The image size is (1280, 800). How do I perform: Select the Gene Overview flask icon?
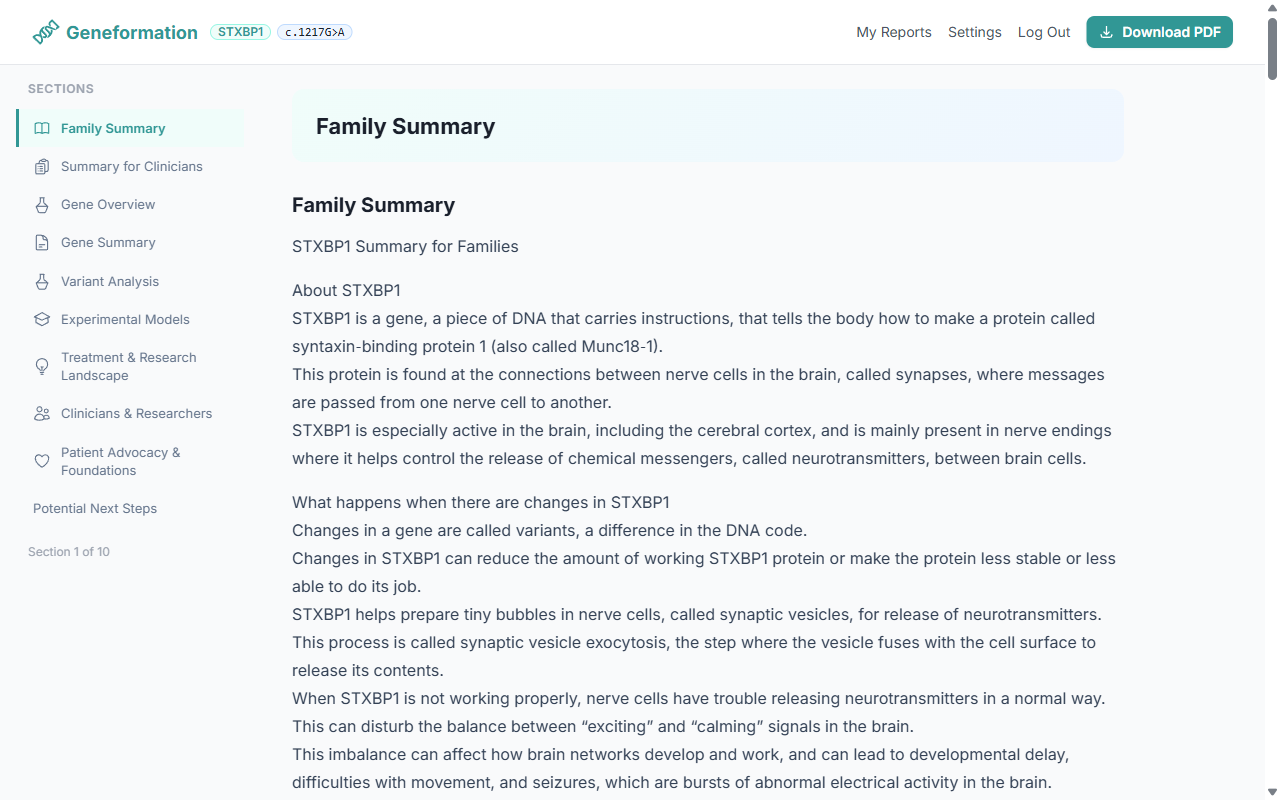tap(42, 204)
